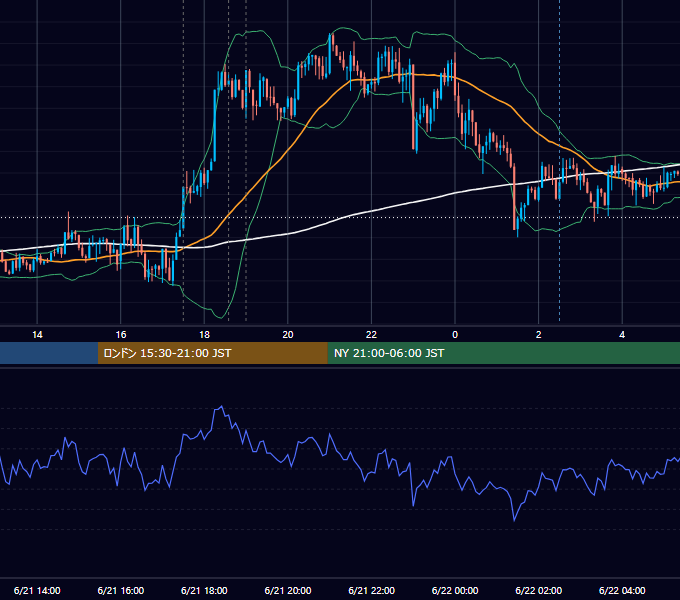The height and width of the screenshot is (600, 680).
Task: Click the candlestick low wick near 01:30
Action: click(517, 233)
